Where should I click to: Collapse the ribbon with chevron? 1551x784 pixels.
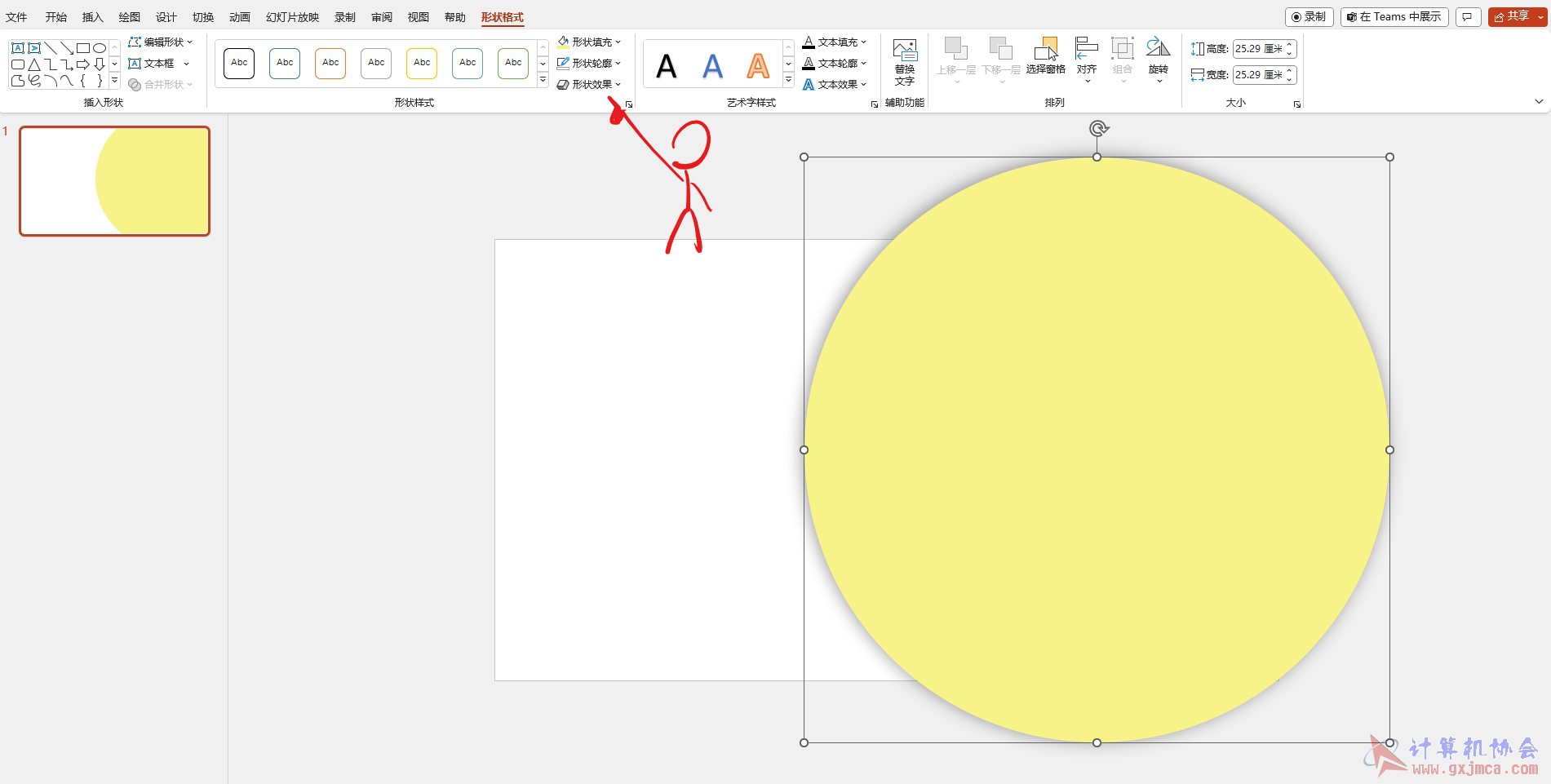(1539, 102)
